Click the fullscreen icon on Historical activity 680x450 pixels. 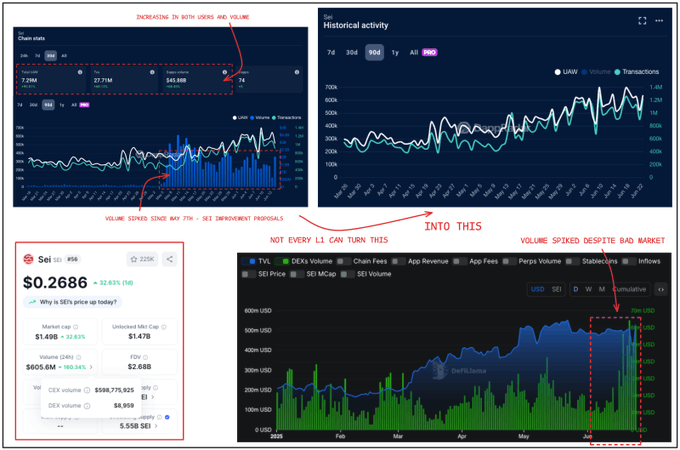[x=642, y=21]
